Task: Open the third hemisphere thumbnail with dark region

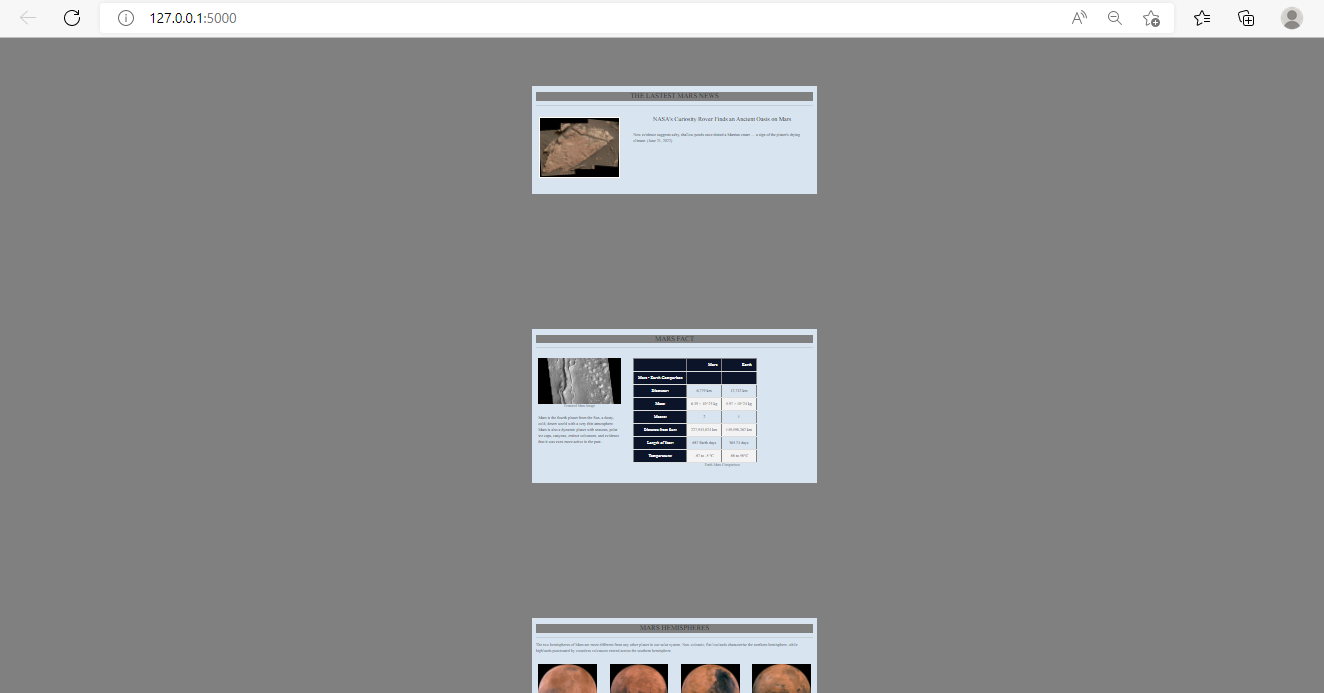Action: point(710,679)
